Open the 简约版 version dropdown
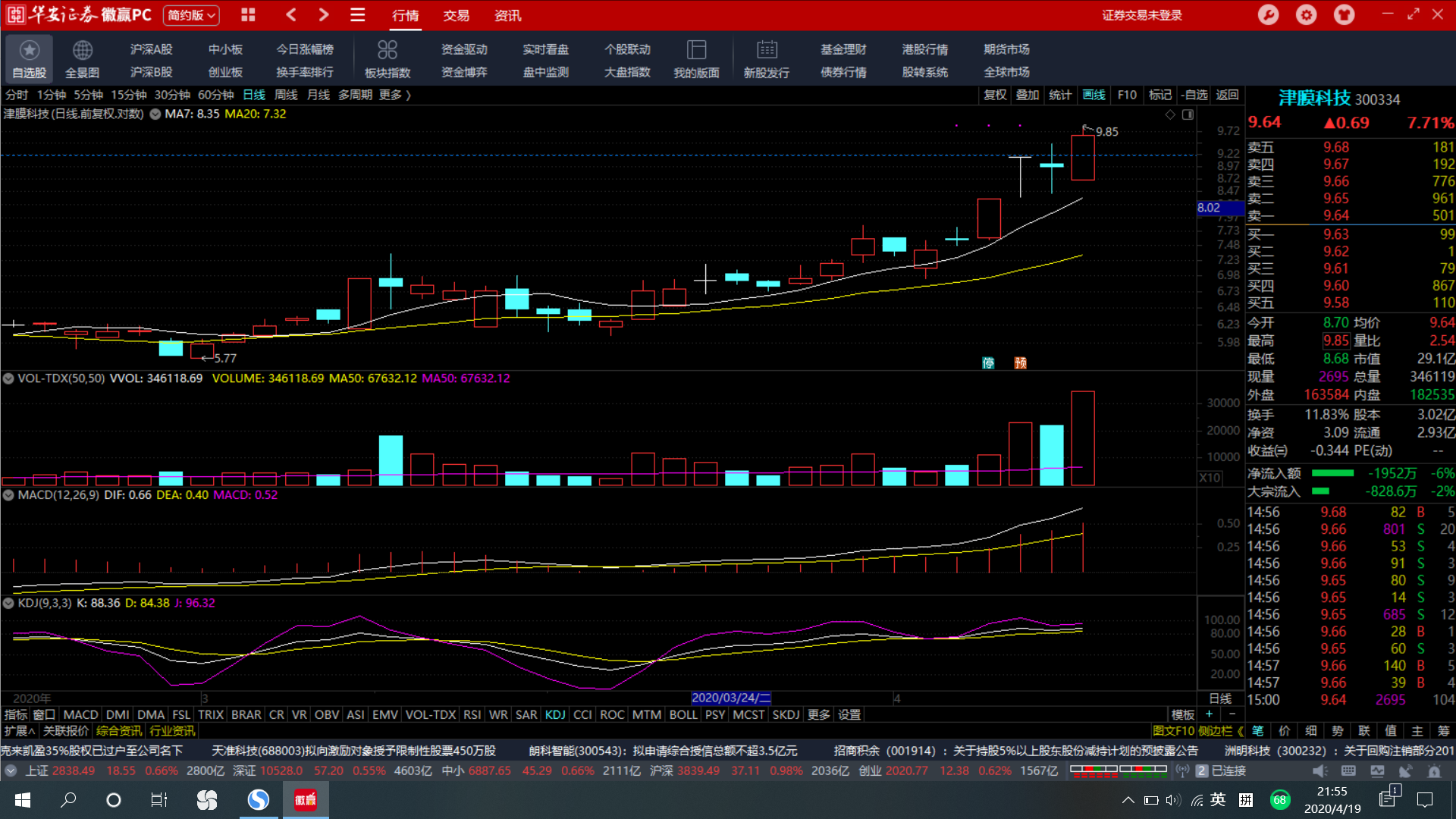 (x=192, y=15)
